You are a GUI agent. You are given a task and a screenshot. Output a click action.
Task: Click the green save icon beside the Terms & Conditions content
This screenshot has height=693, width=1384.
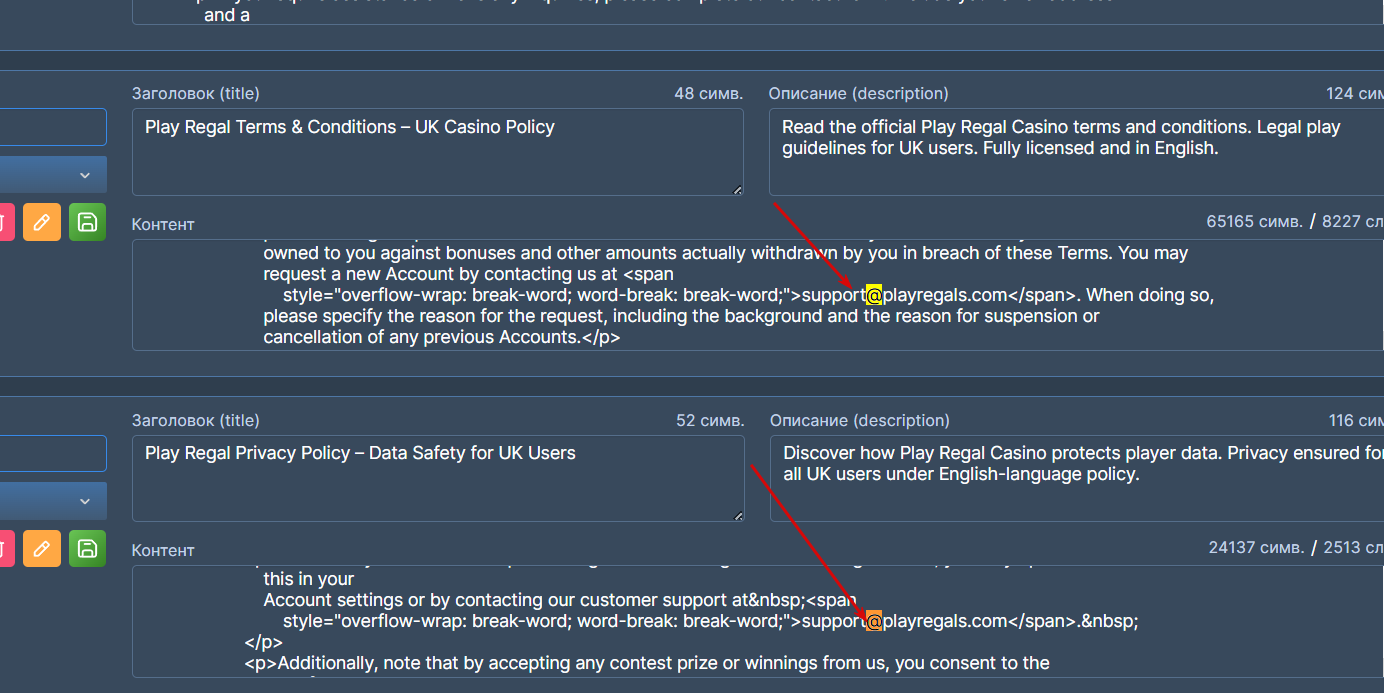pyautogui.click(x=87, y=222)
